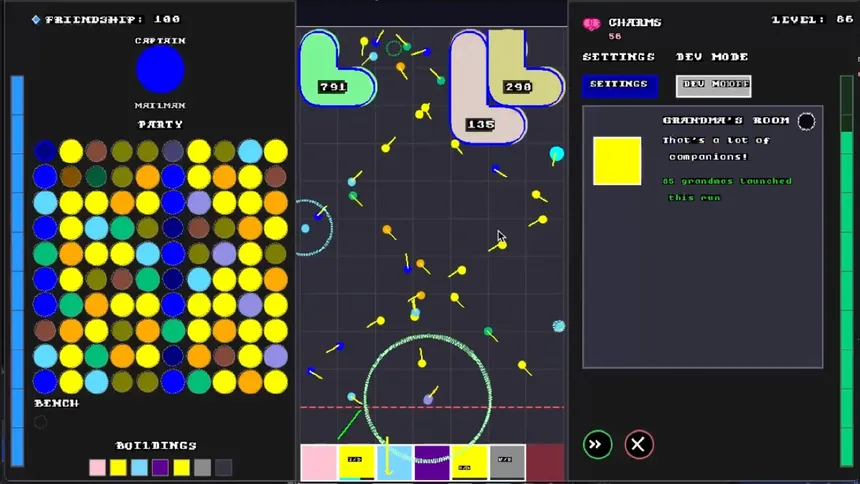
Task: Select the empty Bench slot circle
Action: pyautogui.click(x=40, y=422)
